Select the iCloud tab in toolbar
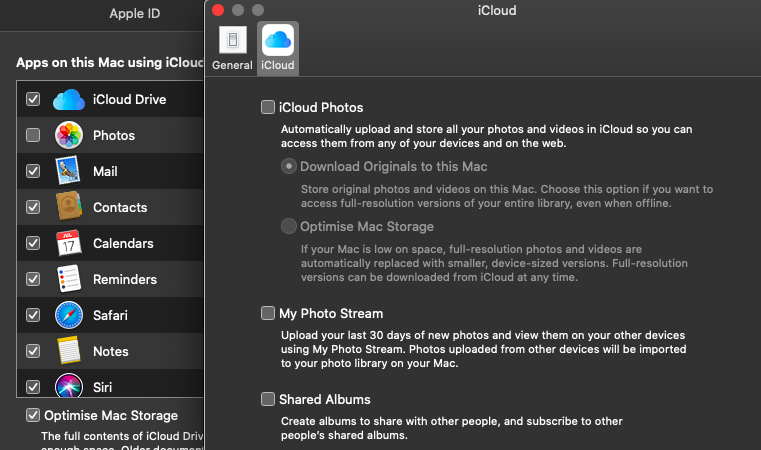The image size is (761, 450). point(277,49)
